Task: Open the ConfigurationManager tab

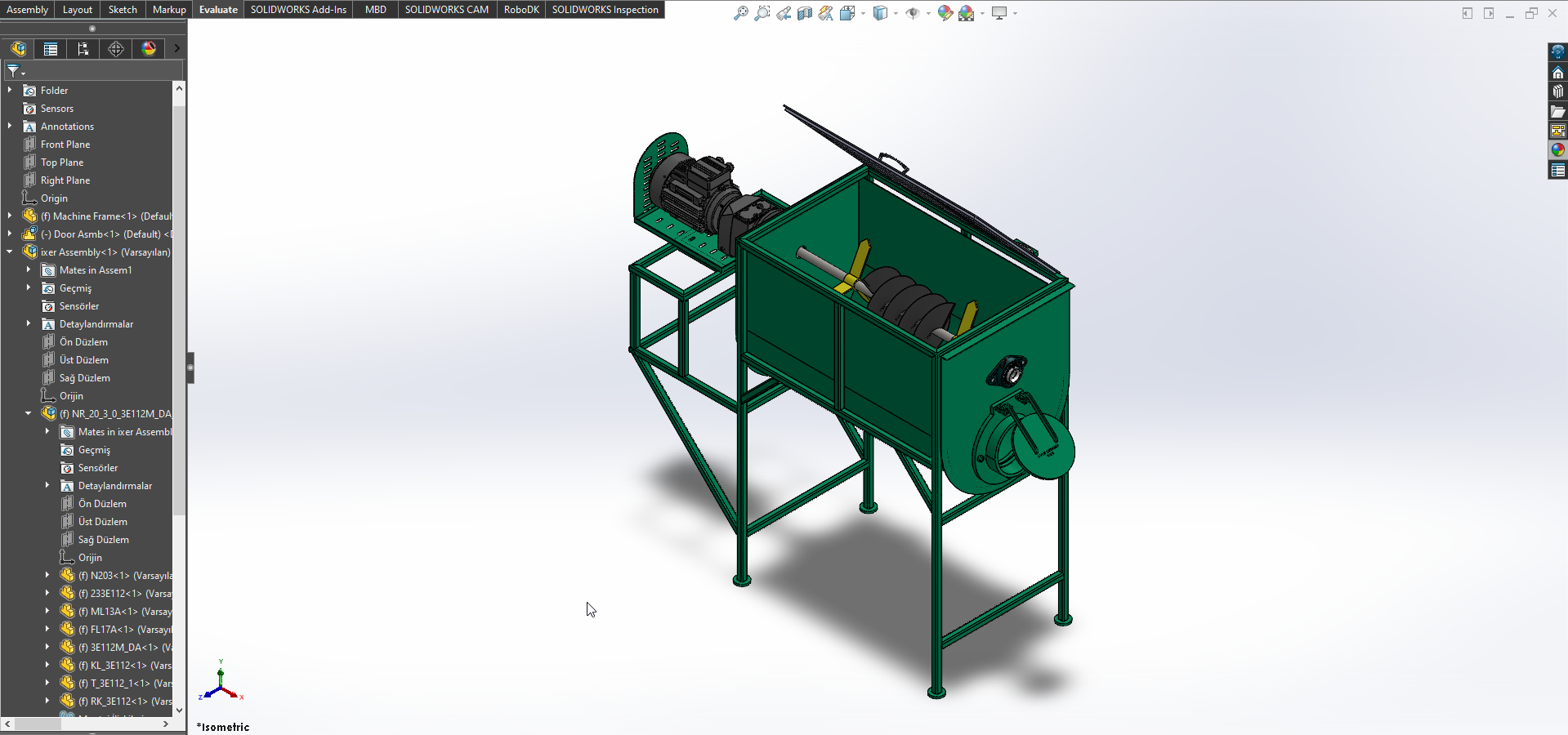Action: tap(83, 49)
